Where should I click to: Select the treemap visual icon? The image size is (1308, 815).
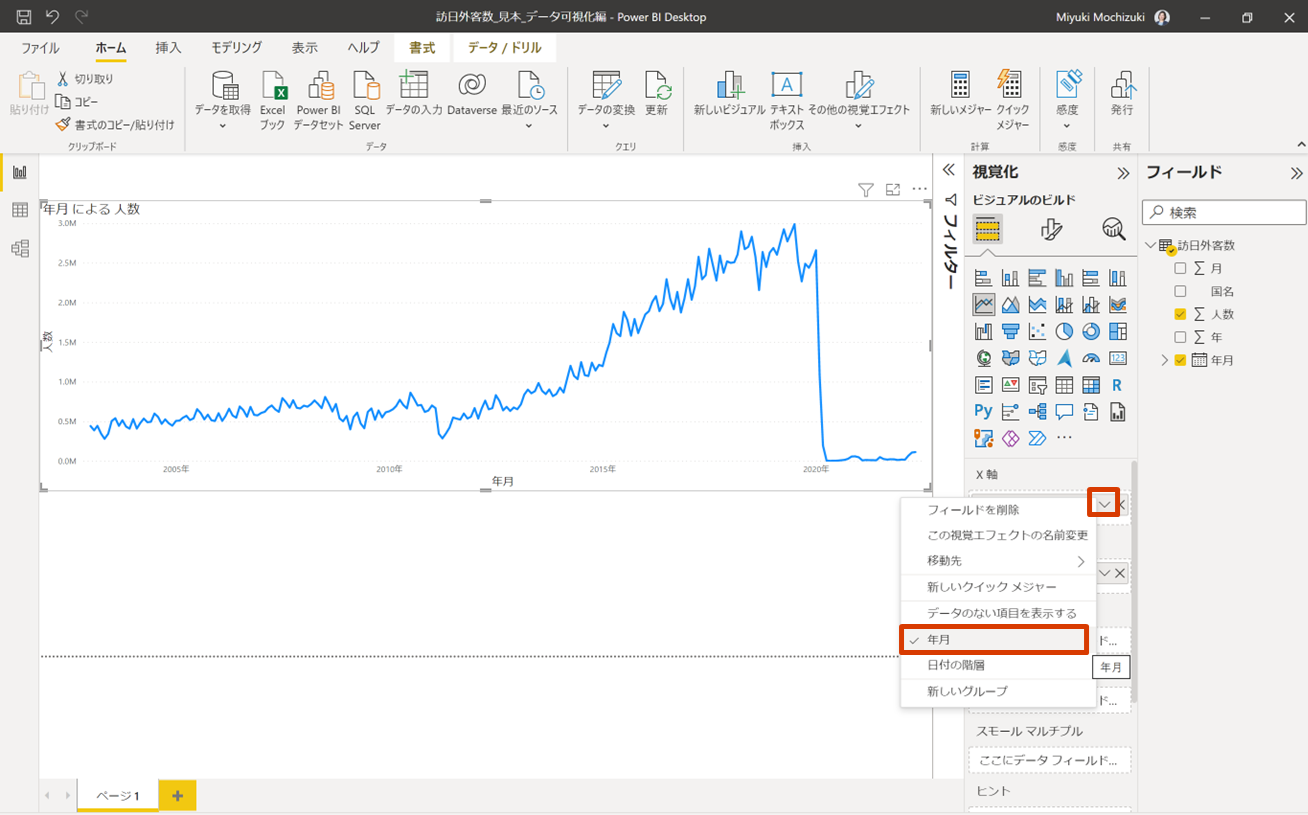[x=1117, y=331]
